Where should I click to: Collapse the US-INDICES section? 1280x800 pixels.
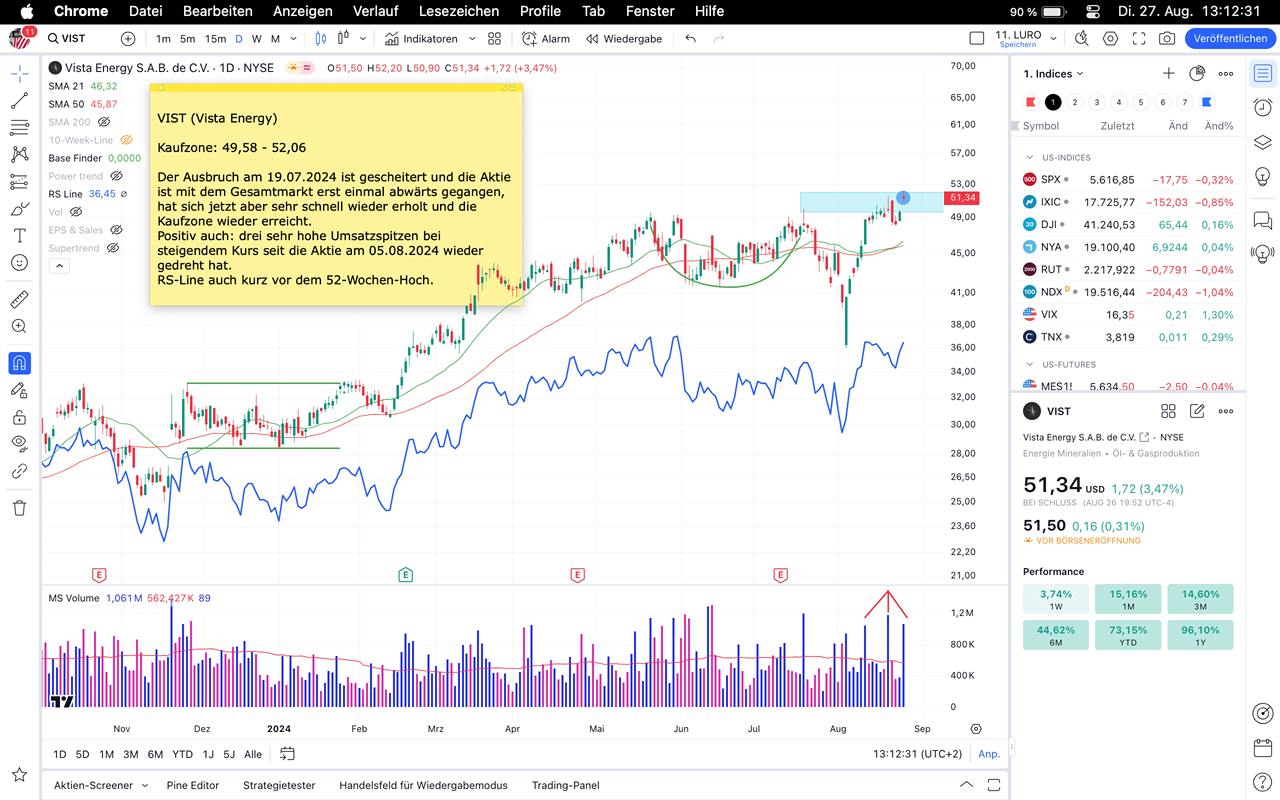point(1029,158)
